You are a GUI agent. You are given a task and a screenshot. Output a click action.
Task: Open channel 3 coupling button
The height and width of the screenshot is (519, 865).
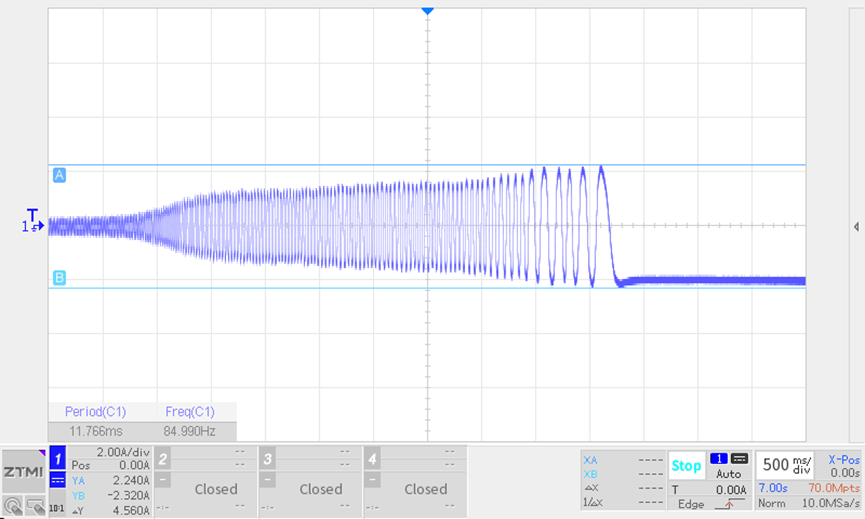coord(268,480)
